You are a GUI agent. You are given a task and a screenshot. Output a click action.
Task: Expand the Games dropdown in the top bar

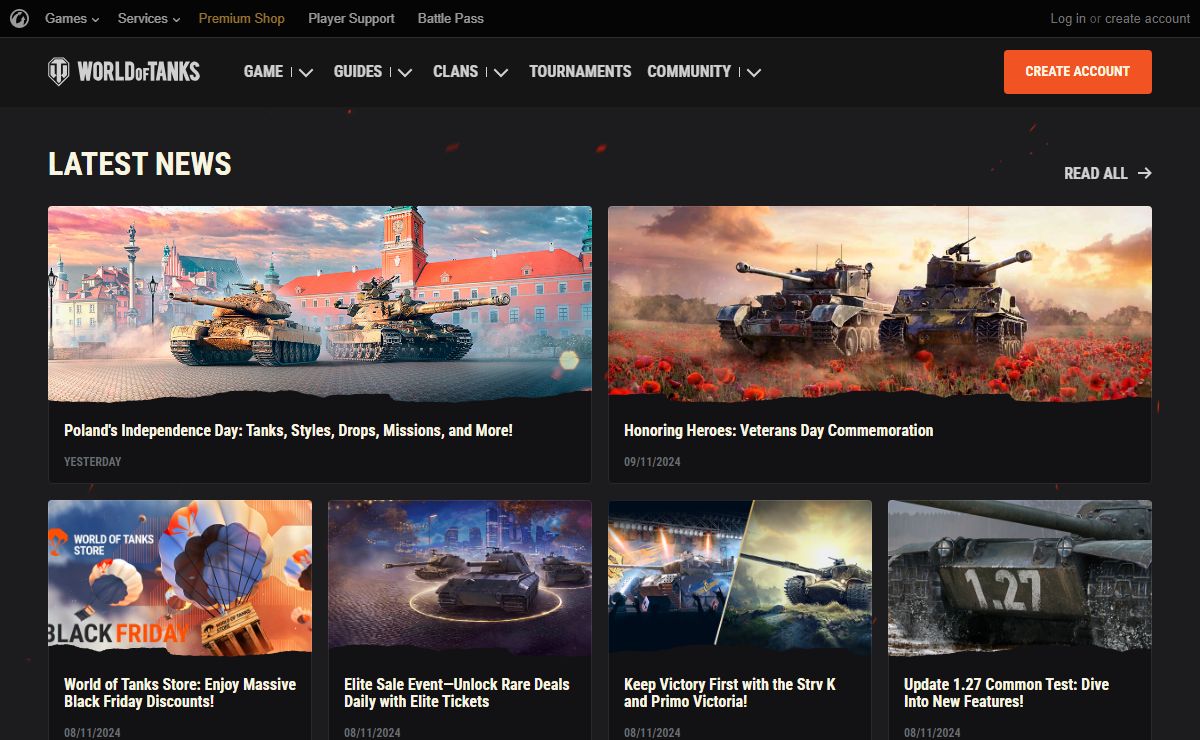coord(72,18)
